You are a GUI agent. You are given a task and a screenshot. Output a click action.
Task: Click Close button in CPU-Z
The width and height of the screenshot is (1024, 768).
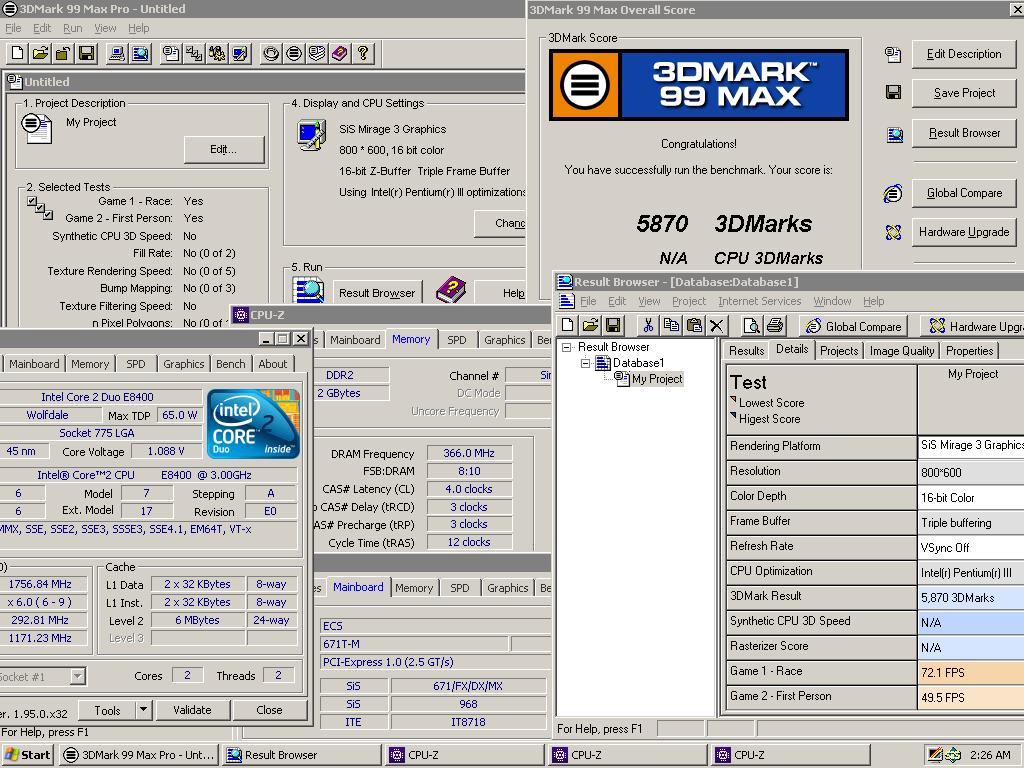(x=269, y=710)
